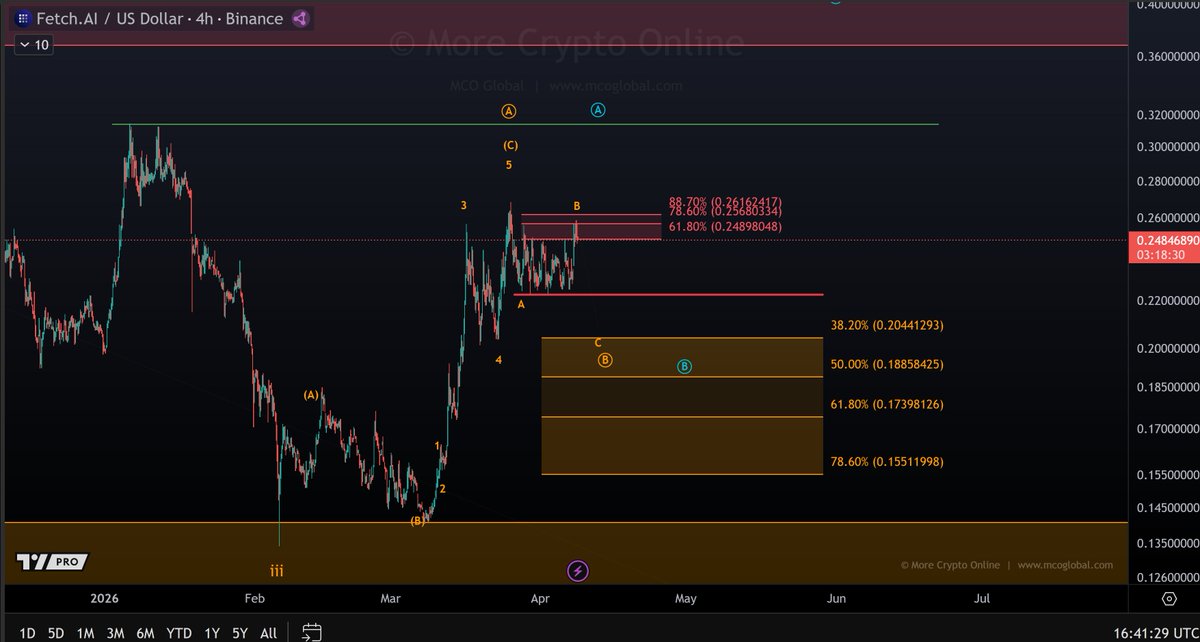This screenshot has height=642, width=1200.
Task: Select the 5Y time range
Action: [240, 633]
